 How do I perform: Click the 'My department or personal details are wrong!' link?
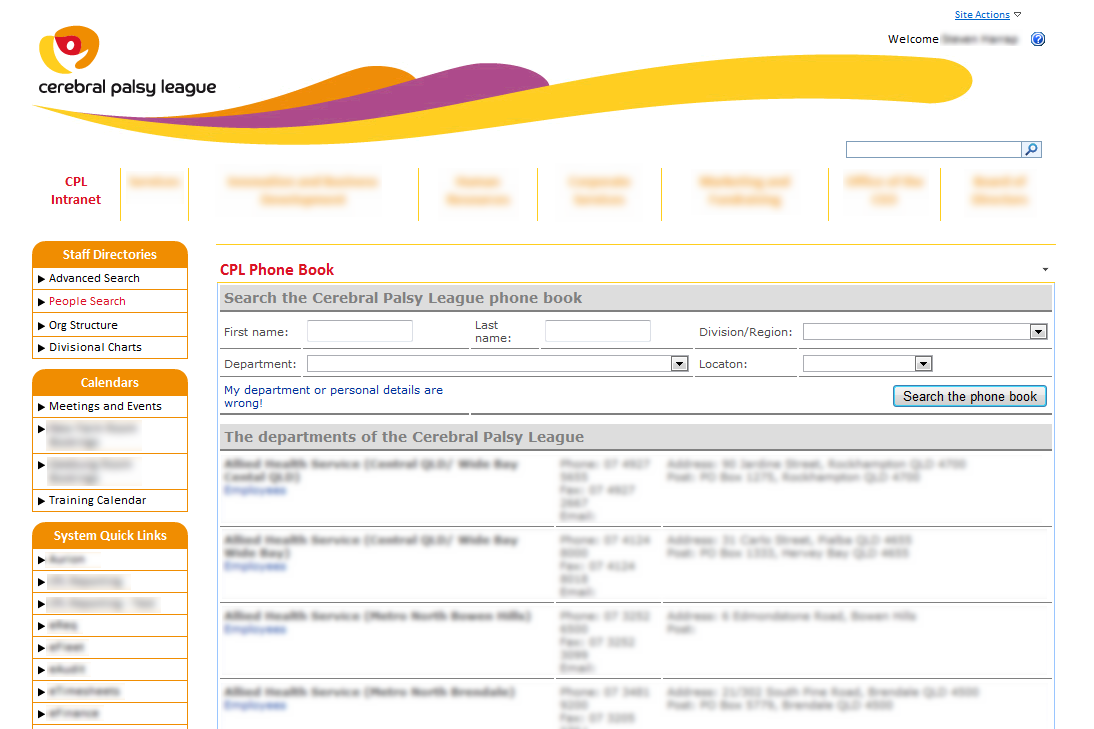(x=334, y=396)
